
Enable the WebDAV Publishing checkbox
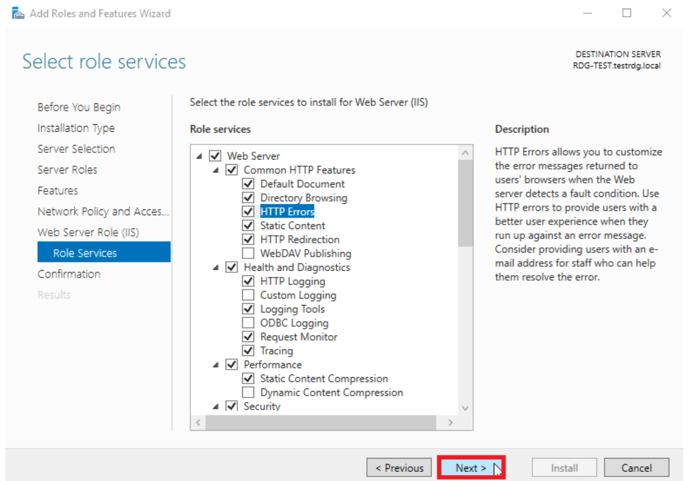[248, 253]
